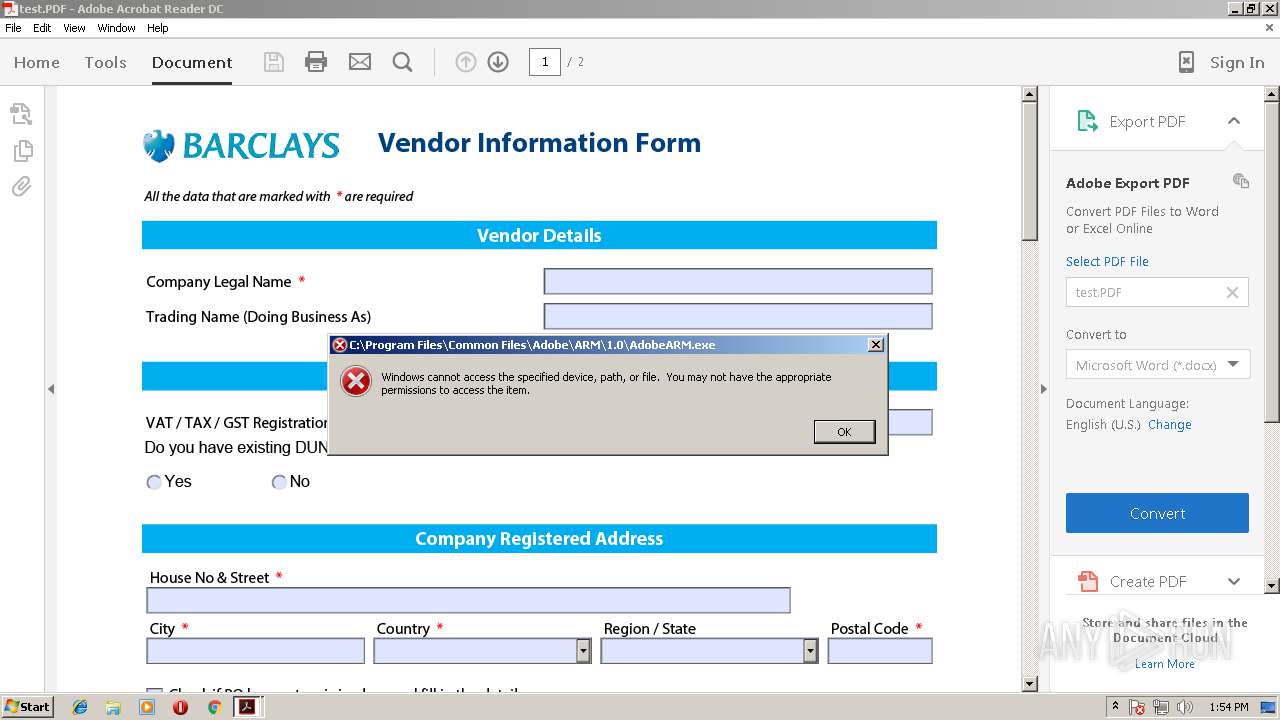
Task: Open the View menu
Action: (74, 28)
